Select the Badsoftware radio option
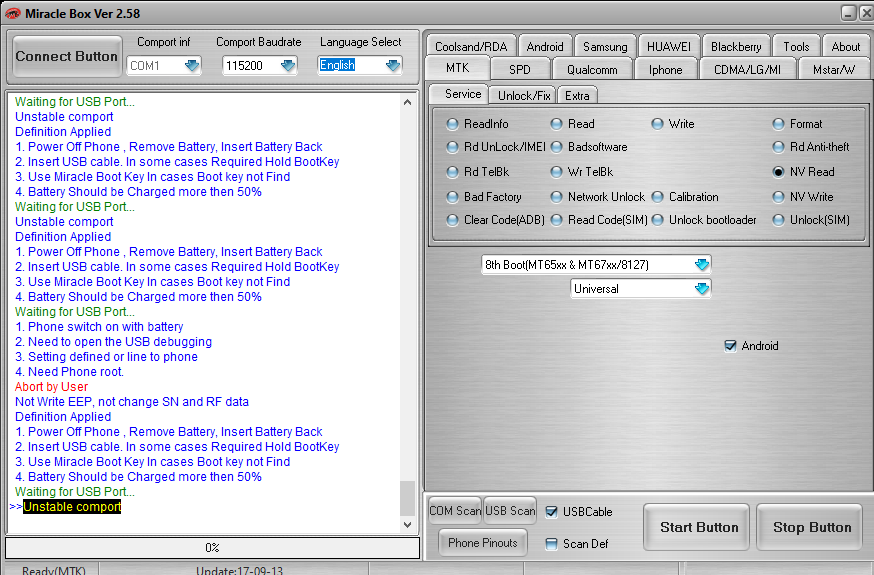 [x=556, y=147]
